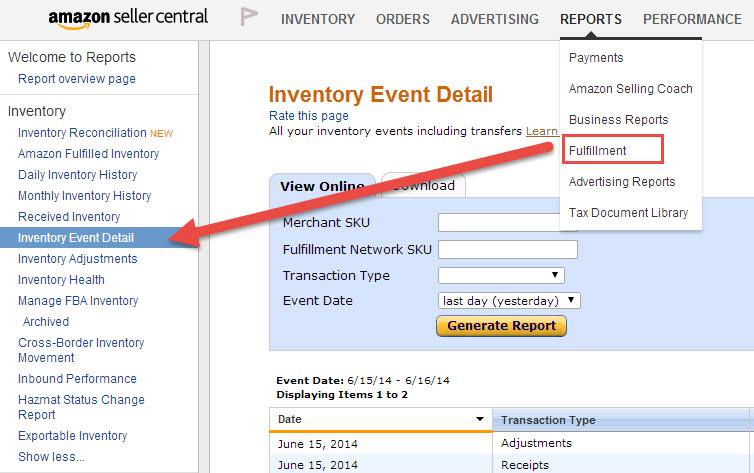Click June 15, 2014 in Adjustments row
Viewport: 754px width, 473px height.
pos(317,444)
